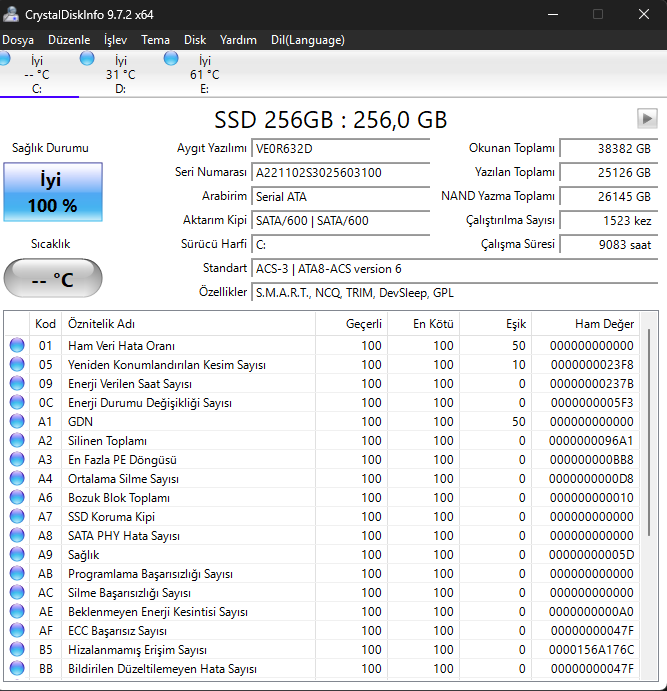The width and height of the screenshot is (667, 691).
Task: Click the status orb for attribute A1 GDN
Action: (17, 421)
